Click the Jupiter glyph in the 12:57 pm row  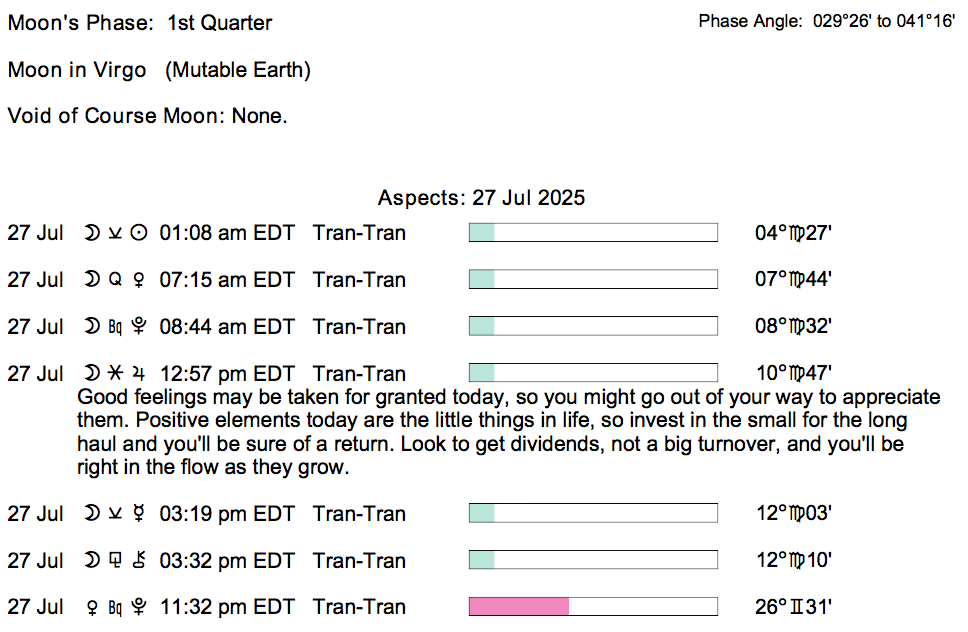click(140, 374)
